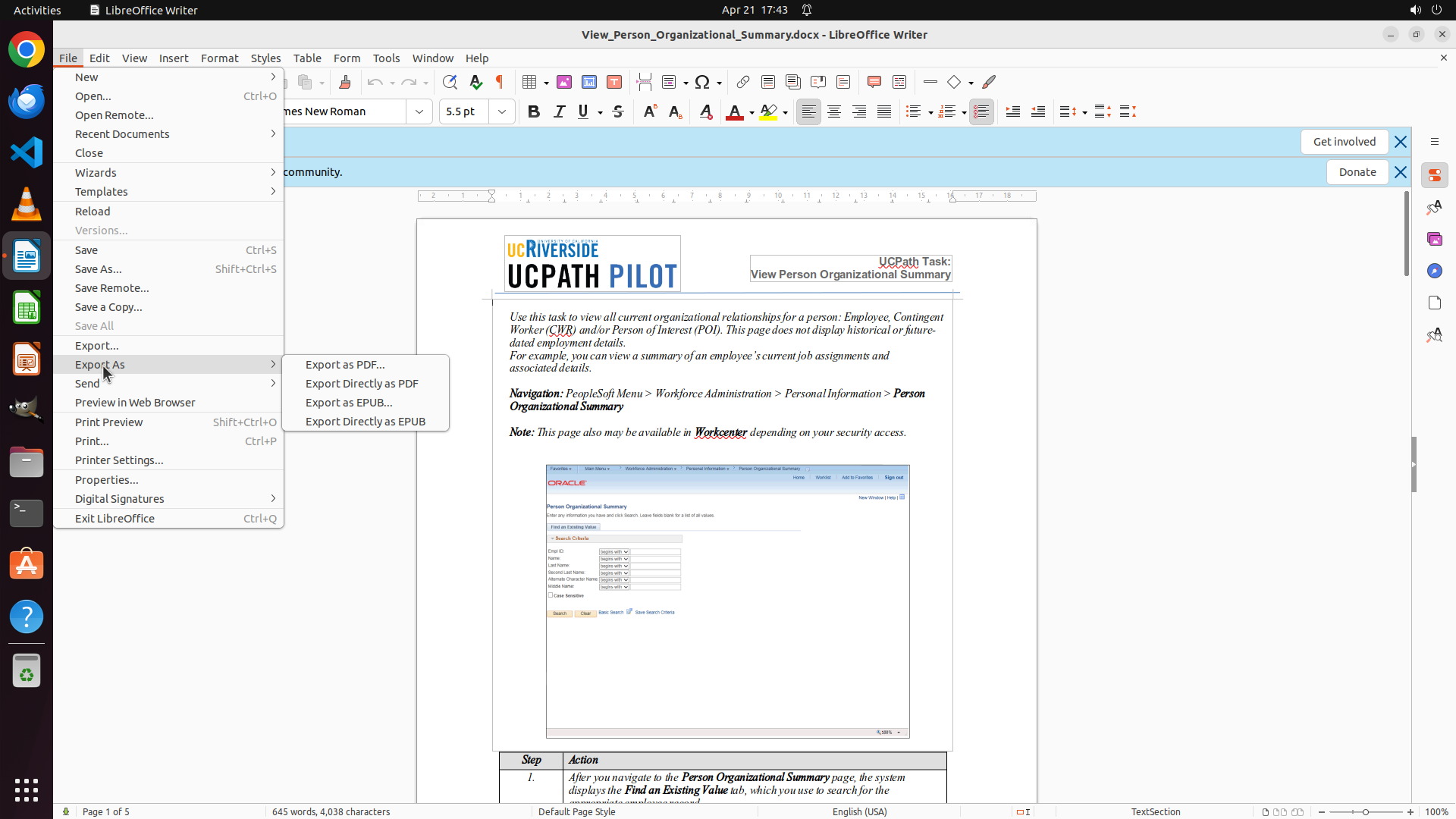
Task: Click the zoom slider in status bar
Action: point(1365,811)
